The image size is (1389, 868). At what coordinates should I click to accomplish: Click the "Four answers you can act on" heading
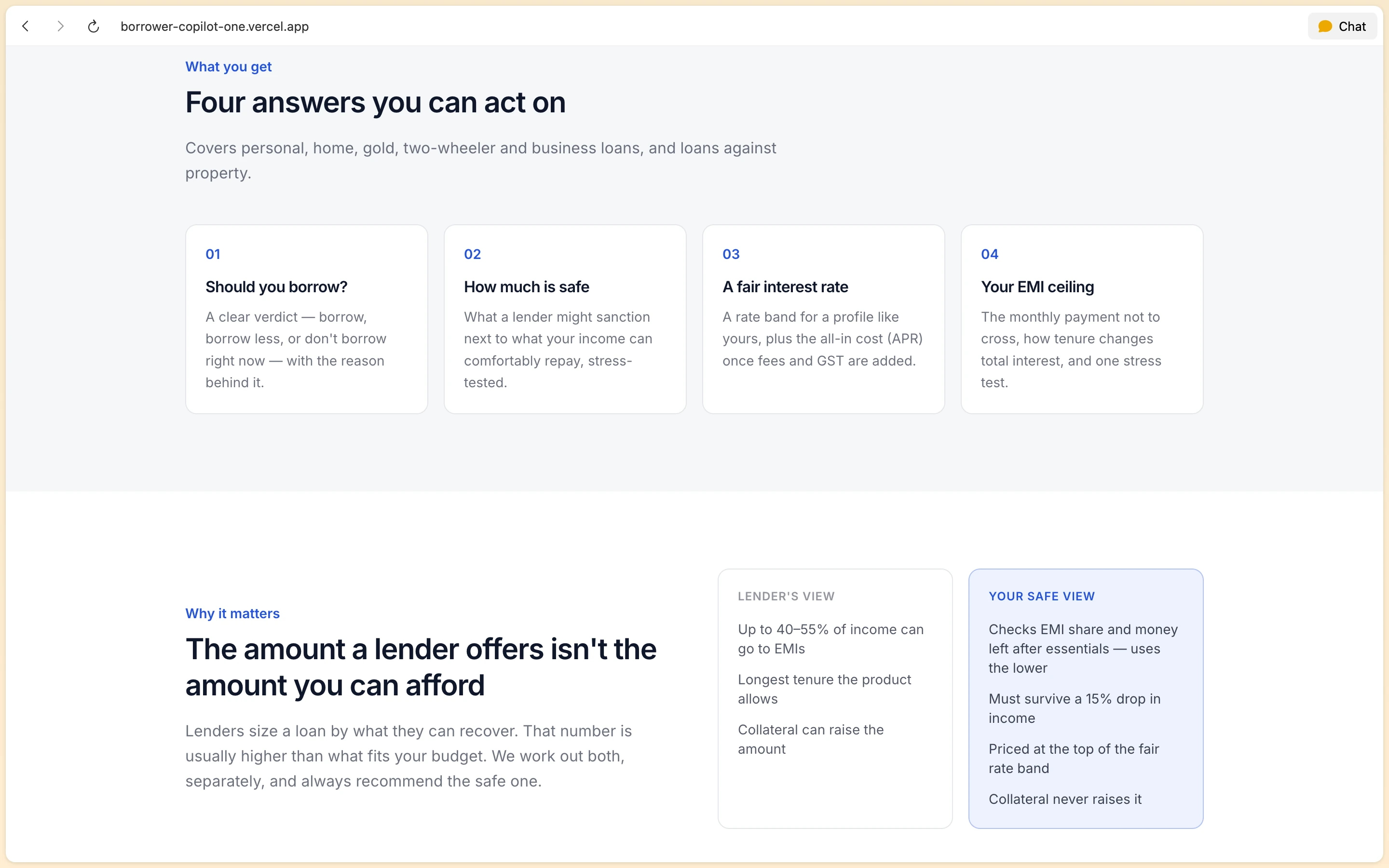pyautogui.click(x=375, y=103)
